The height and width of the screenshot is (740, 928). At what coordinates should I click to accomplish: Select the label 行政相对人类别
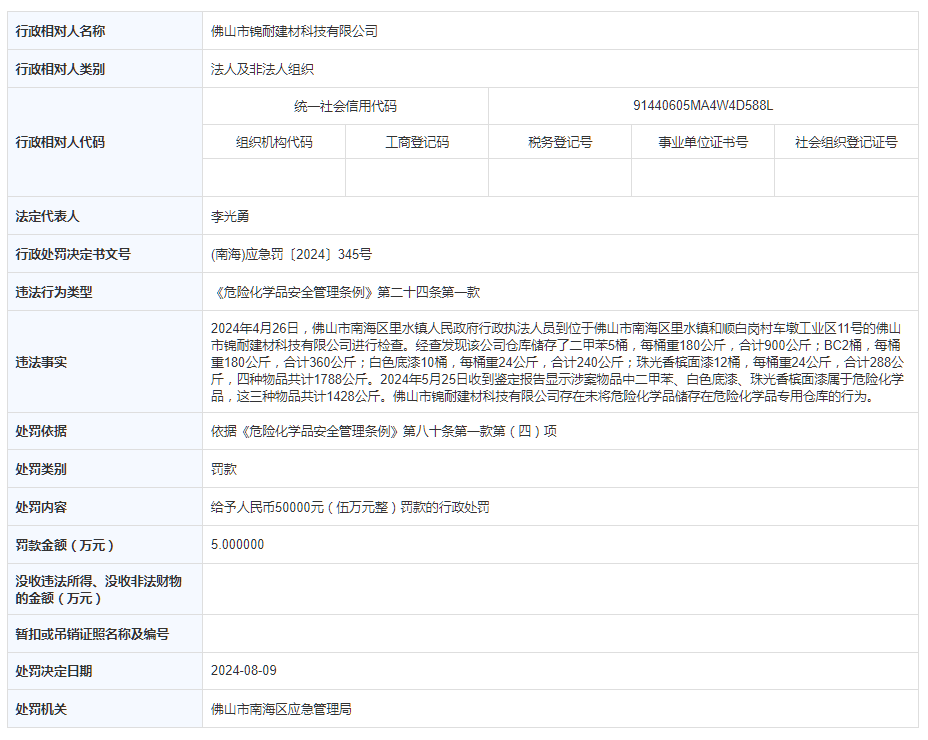click(x=60, y=69)
